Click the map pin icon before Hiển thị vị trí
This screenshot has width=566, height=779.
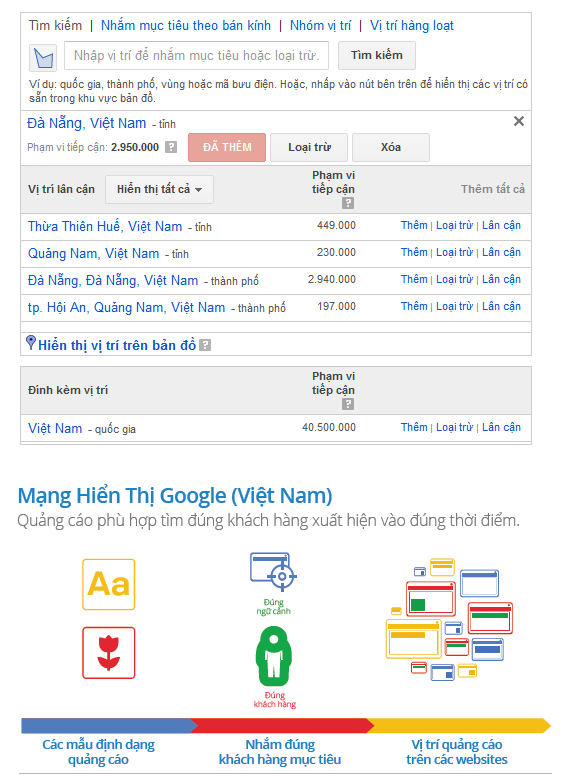coord(31,342)
